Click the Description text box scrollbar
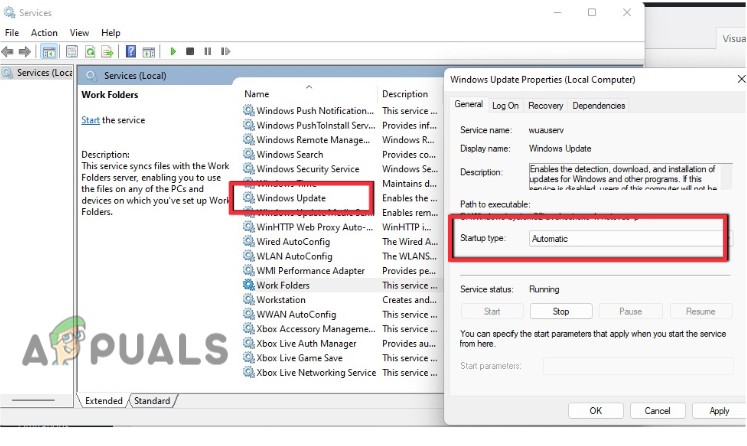747x446 pixels. 726,177
